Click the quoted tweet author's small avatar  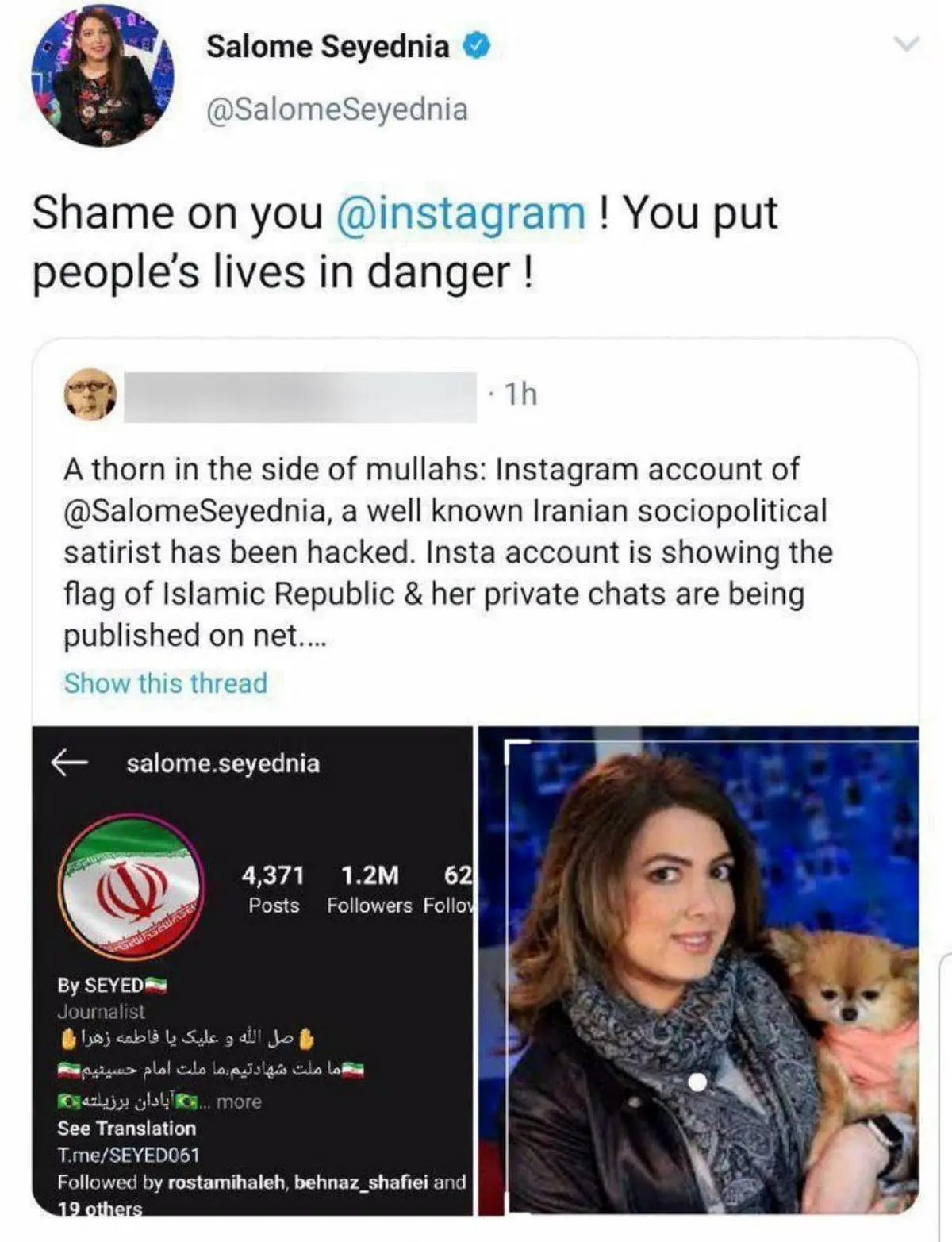90,394
